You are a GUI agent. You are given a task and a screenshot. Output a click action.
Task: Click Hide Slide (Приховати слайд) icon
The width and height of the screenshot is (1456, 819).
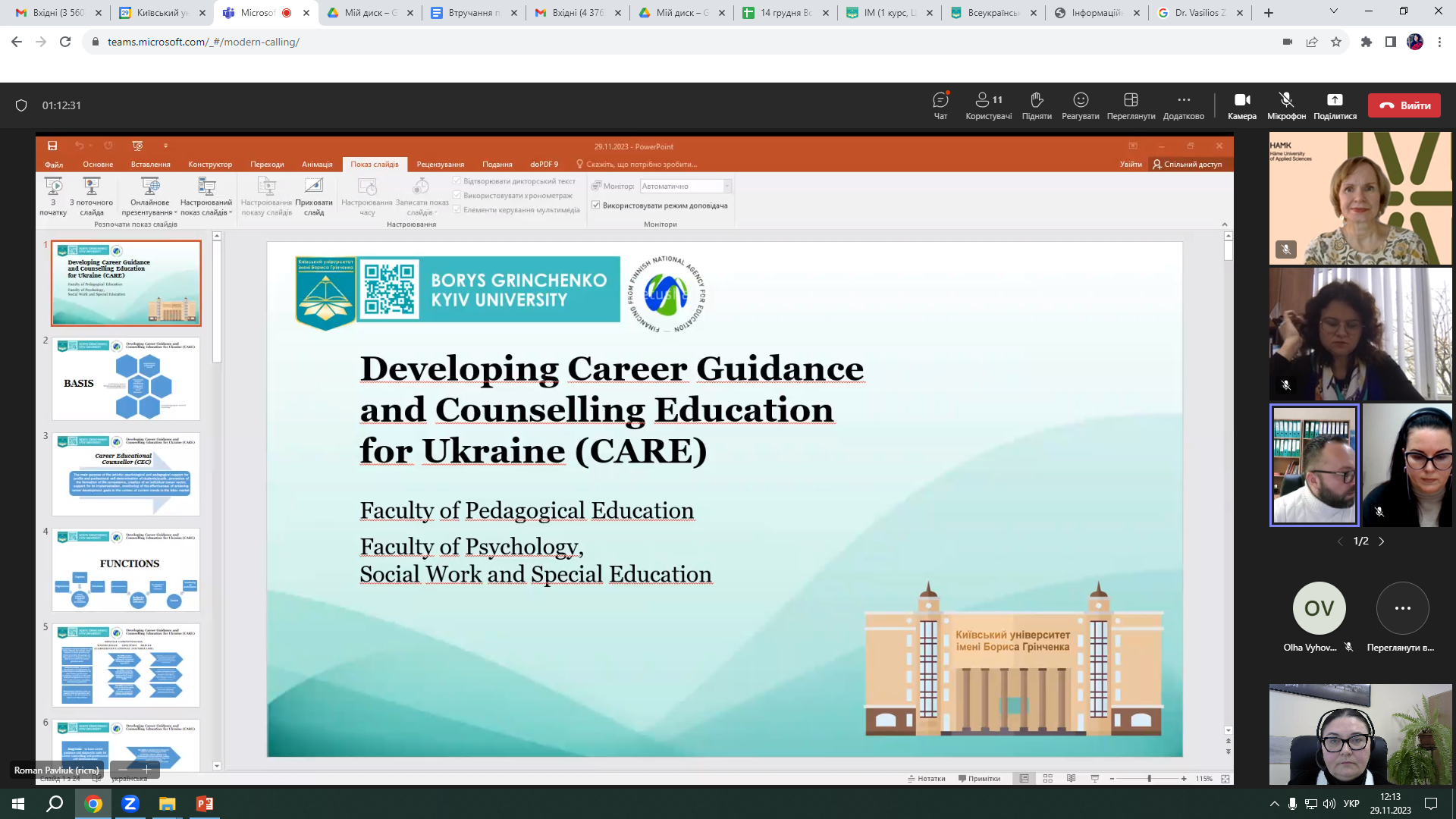[x=314, y=196]
